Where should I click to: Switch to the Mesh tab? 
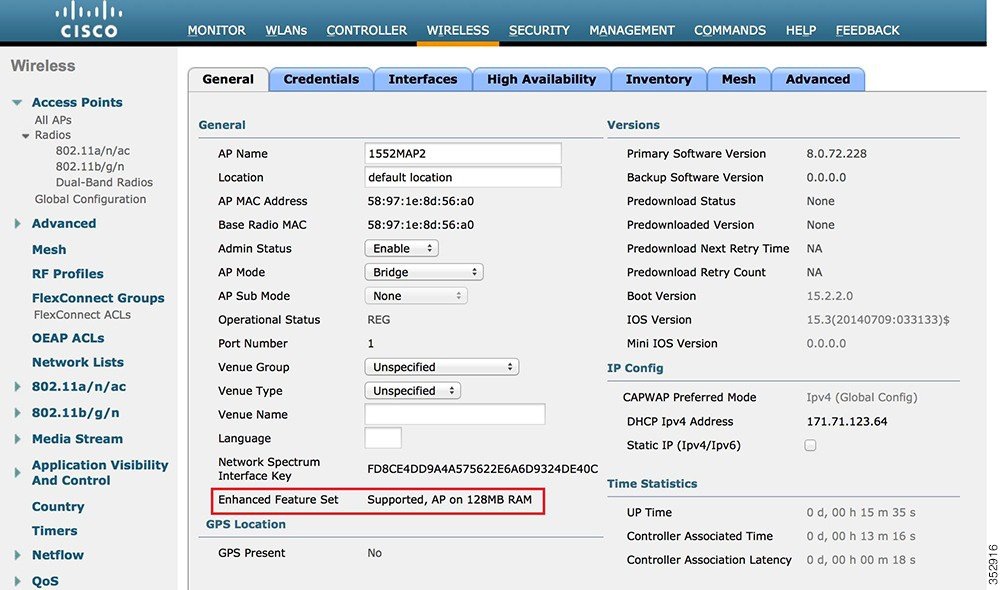point(739,79)
